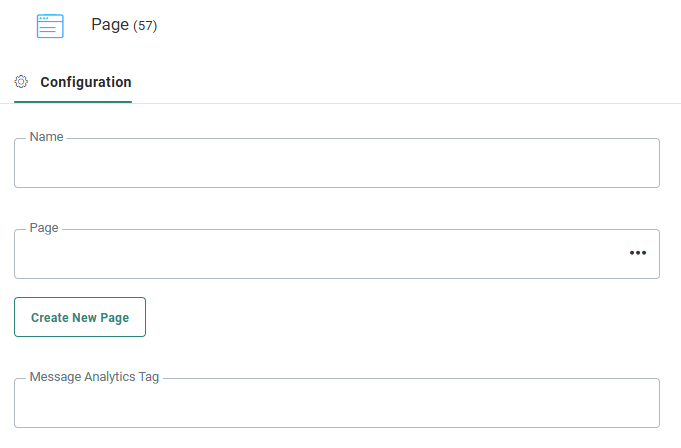
Task: Click the "Name" field label
Action: pos(47,137)
